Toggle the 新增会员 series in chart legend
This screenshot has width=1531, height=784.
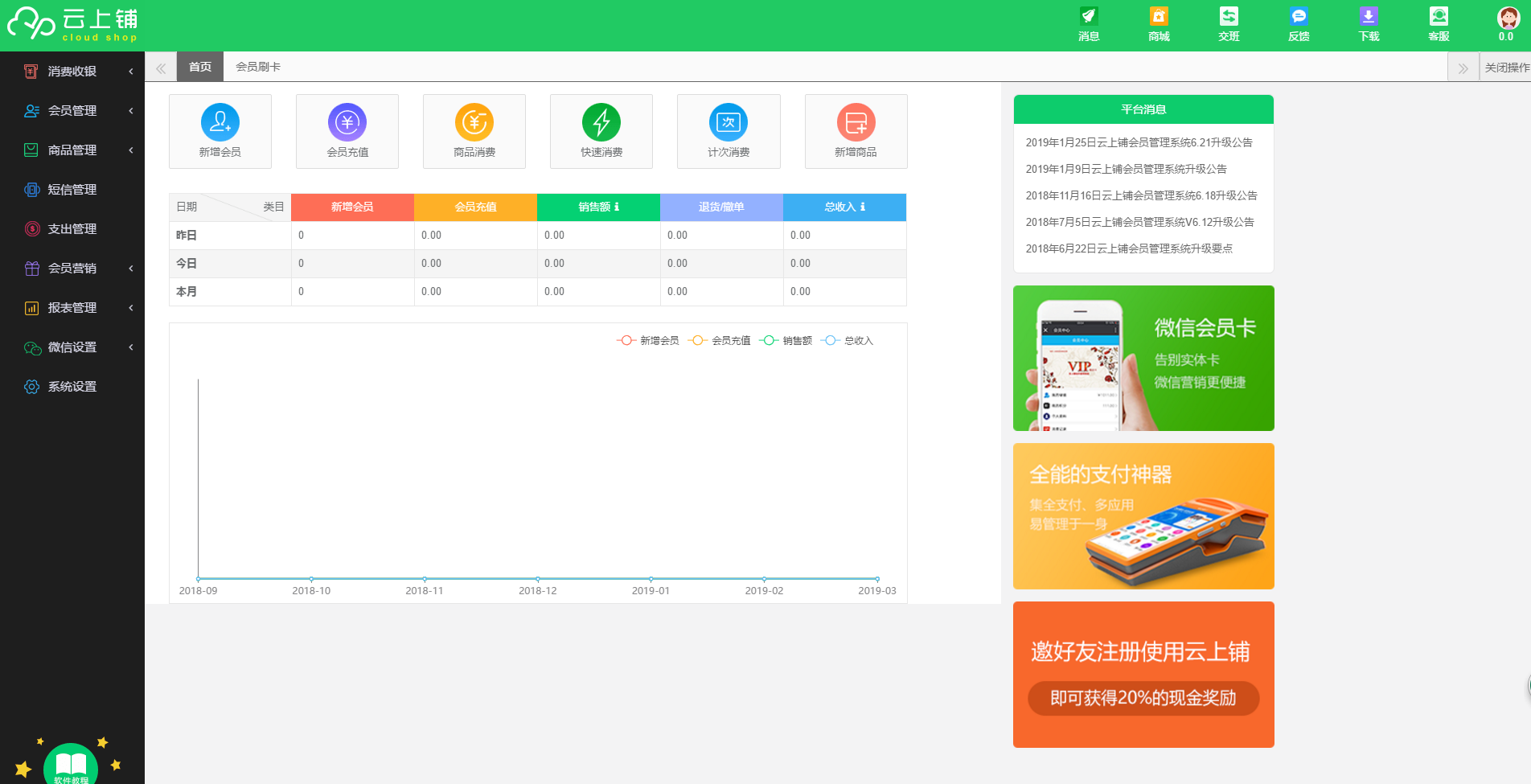click(x=648, y=341)
